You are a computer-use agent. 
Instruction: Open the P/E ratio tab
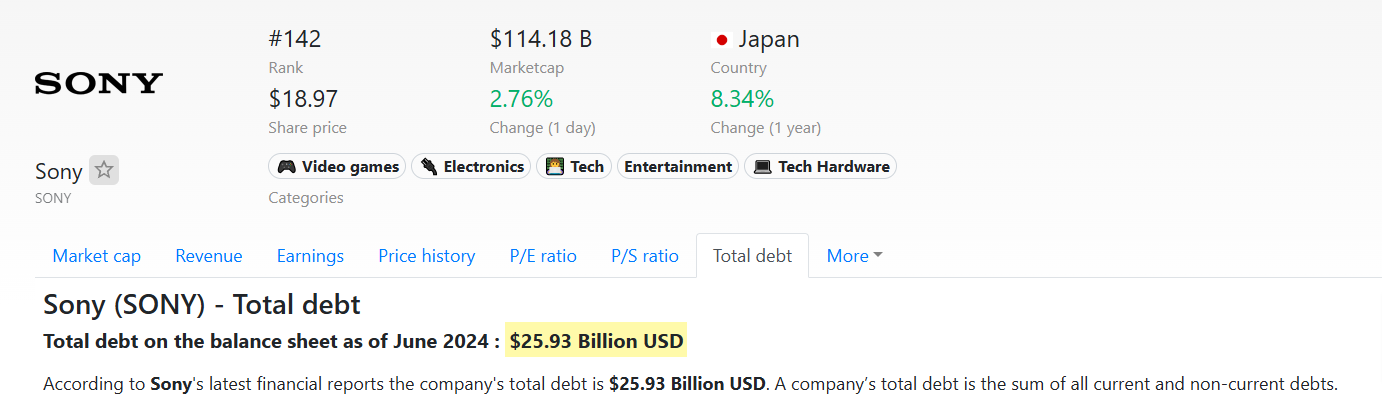point(543,256)
